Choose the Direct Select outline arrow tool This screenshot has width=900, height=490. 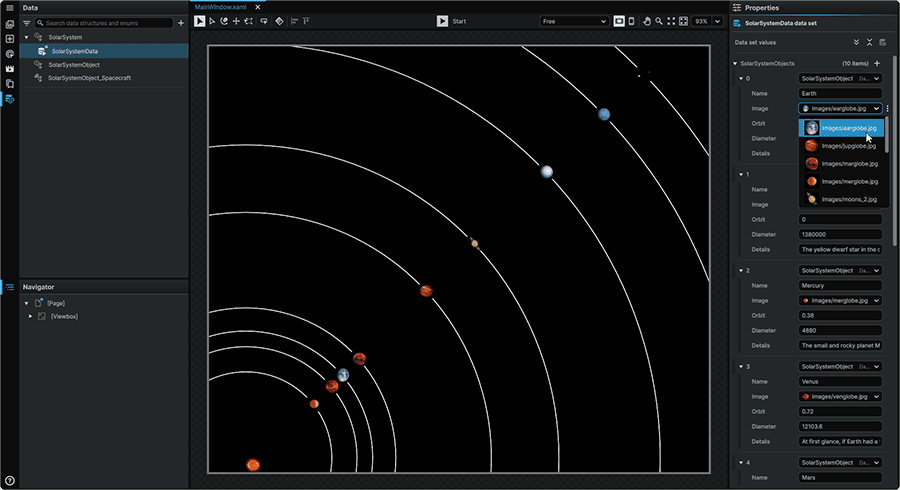pos(212,21)
